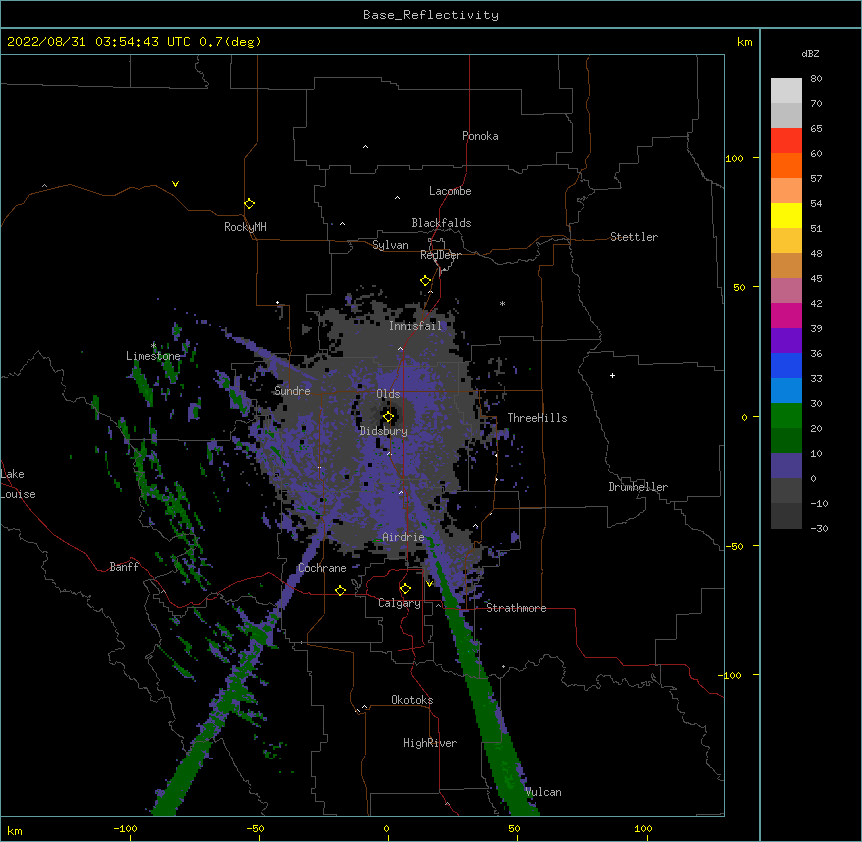Click the Lake Louise label

18,484
